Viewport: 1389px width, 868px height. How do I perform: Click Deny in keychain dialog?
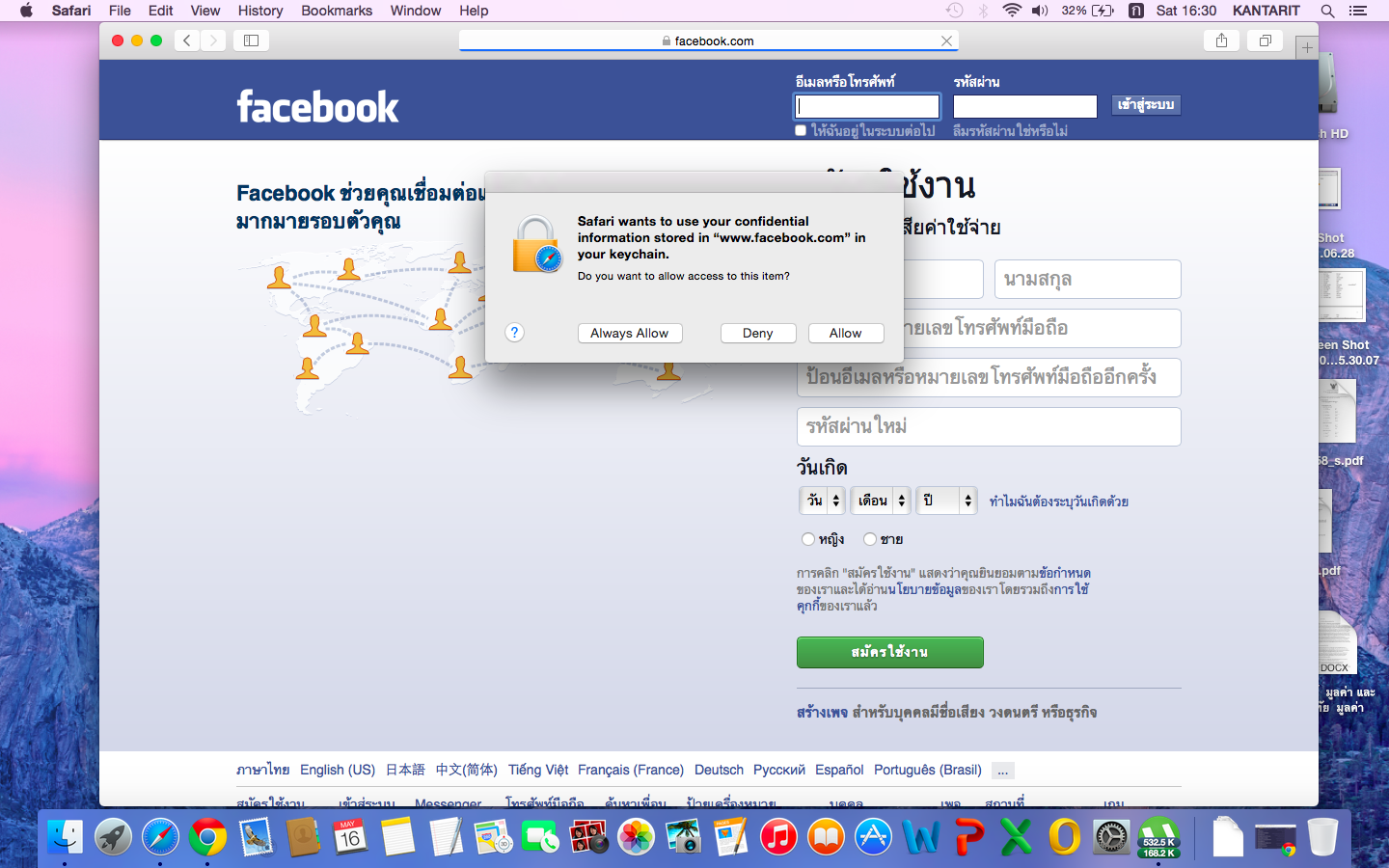(758, 333)
